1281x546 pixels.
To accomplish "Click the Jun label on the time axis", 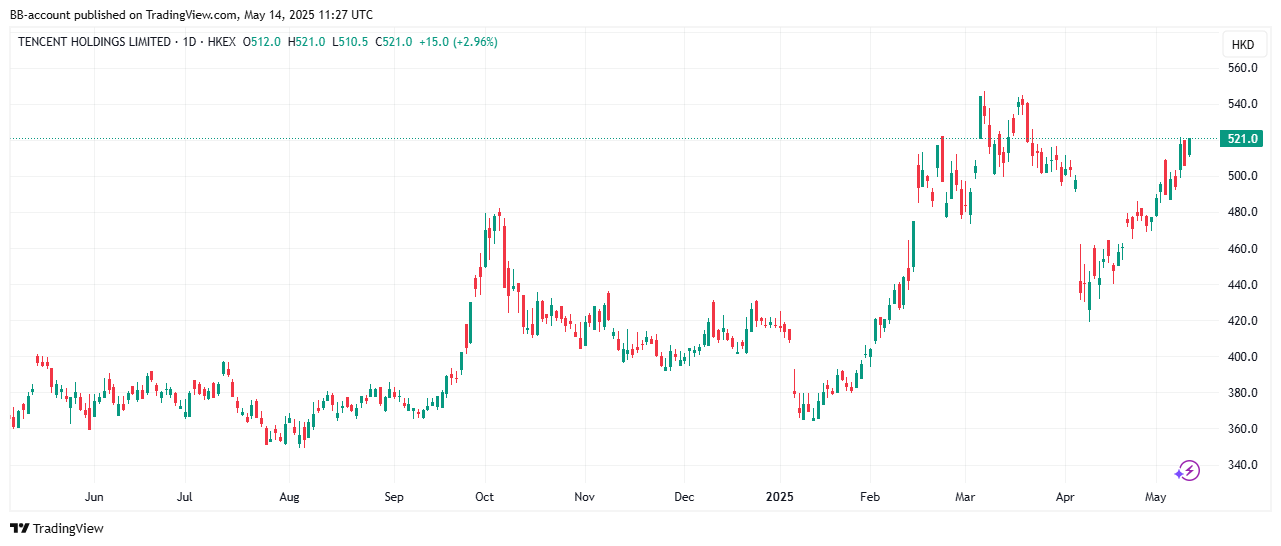I will point(95,497).
